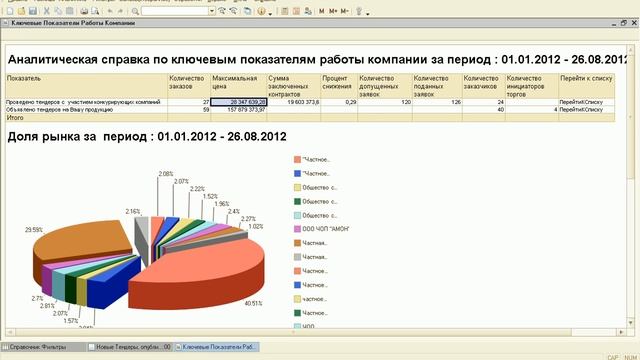
Task: Paste from clipboard with the toolbar icon
Action: (x=70, y=11)
